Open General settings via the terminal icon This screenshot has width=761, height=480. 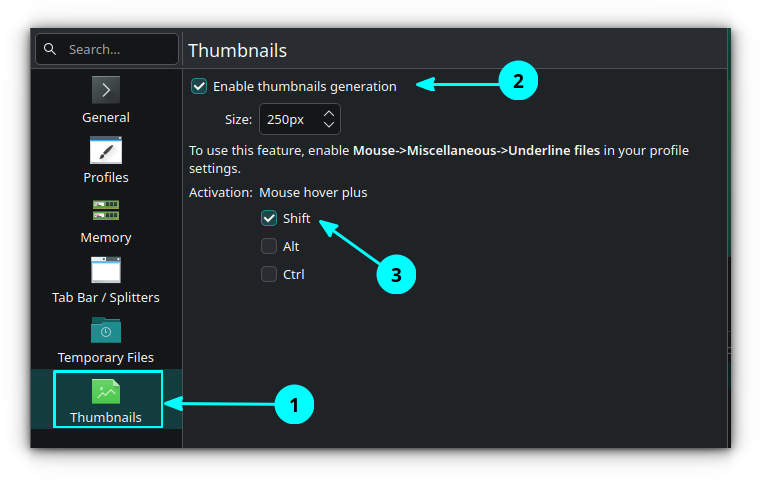tap(106, 90)
